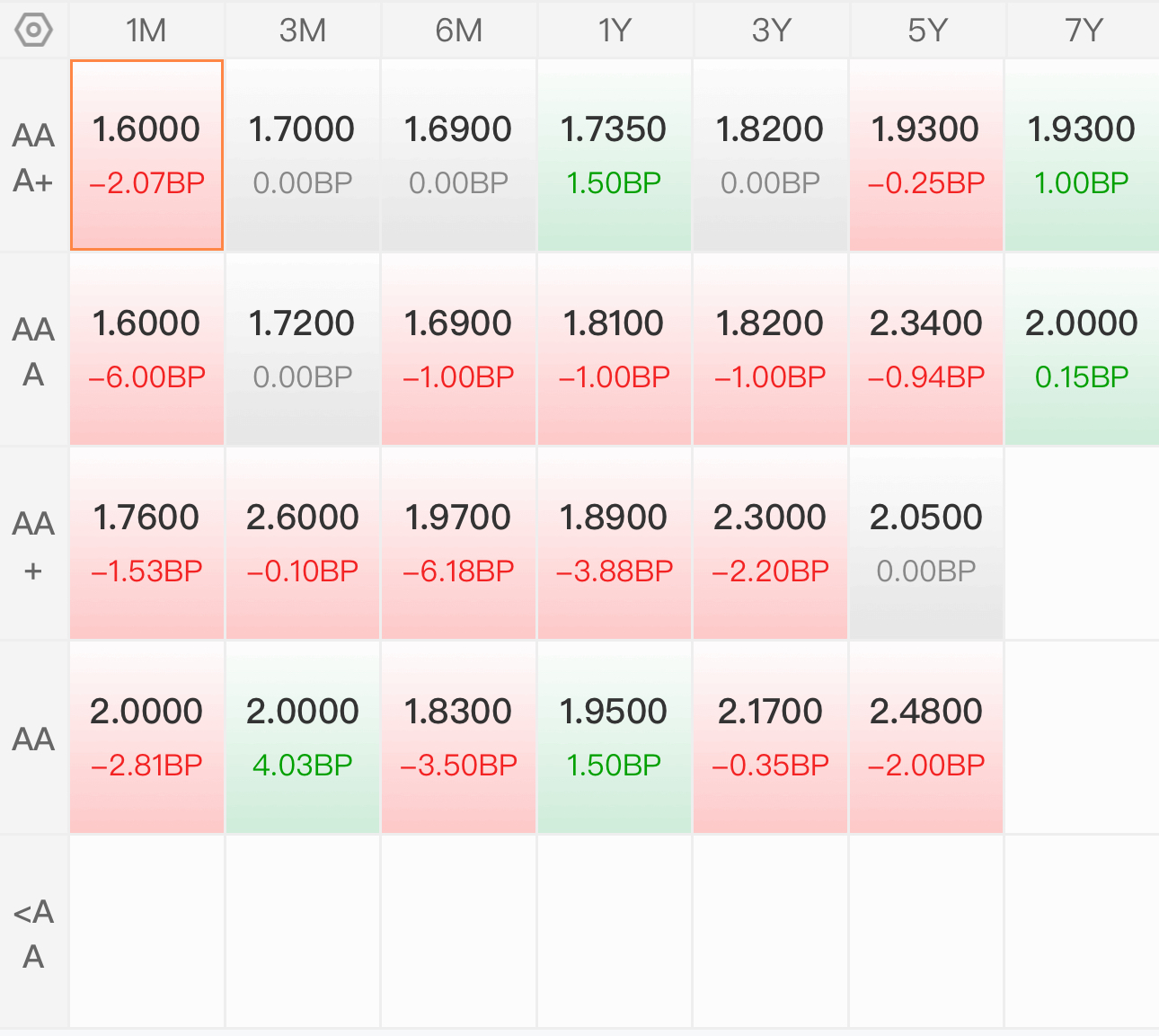Click the AA+ row label

point(34,545)
